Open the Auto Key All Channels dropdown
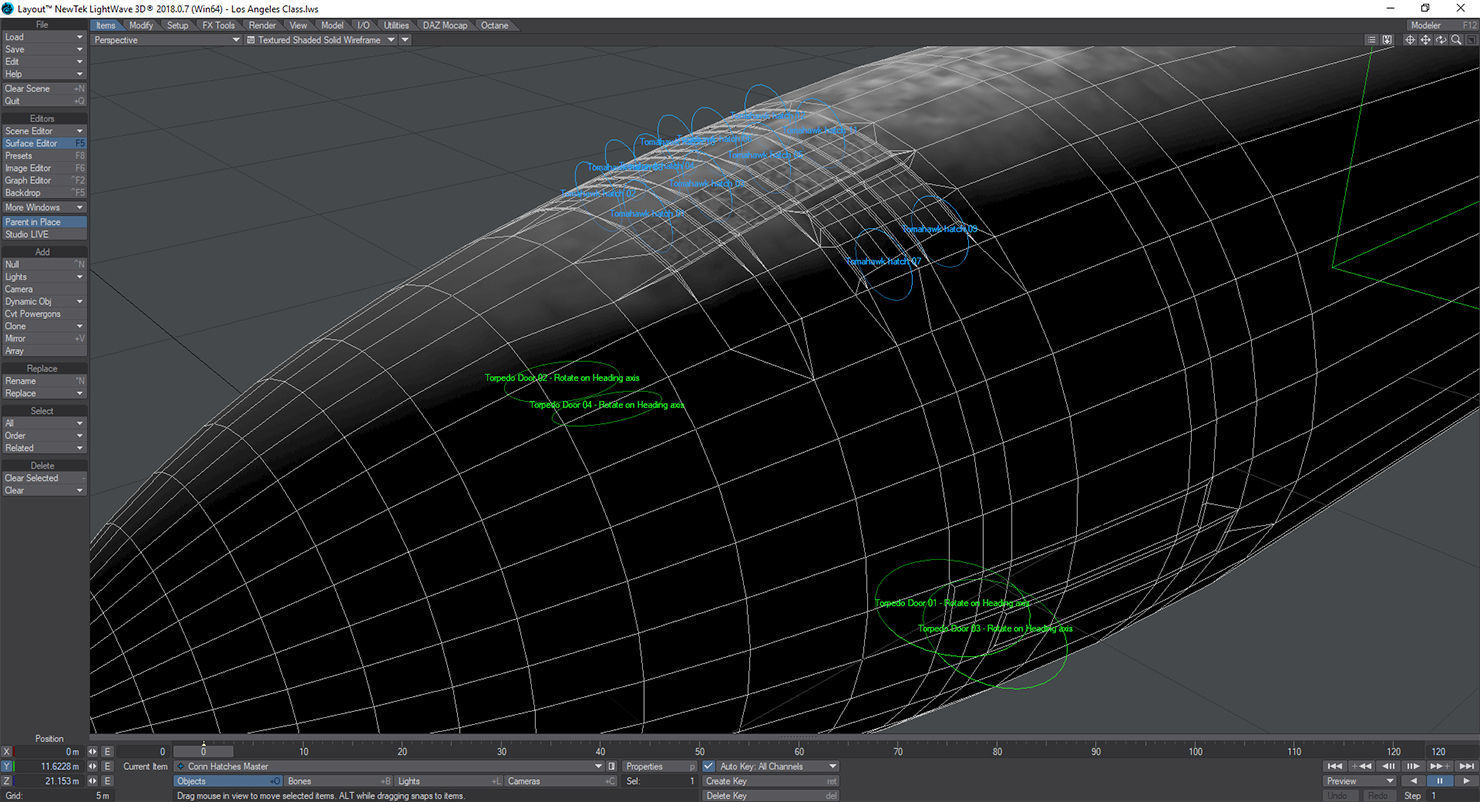 click(778, 767)
